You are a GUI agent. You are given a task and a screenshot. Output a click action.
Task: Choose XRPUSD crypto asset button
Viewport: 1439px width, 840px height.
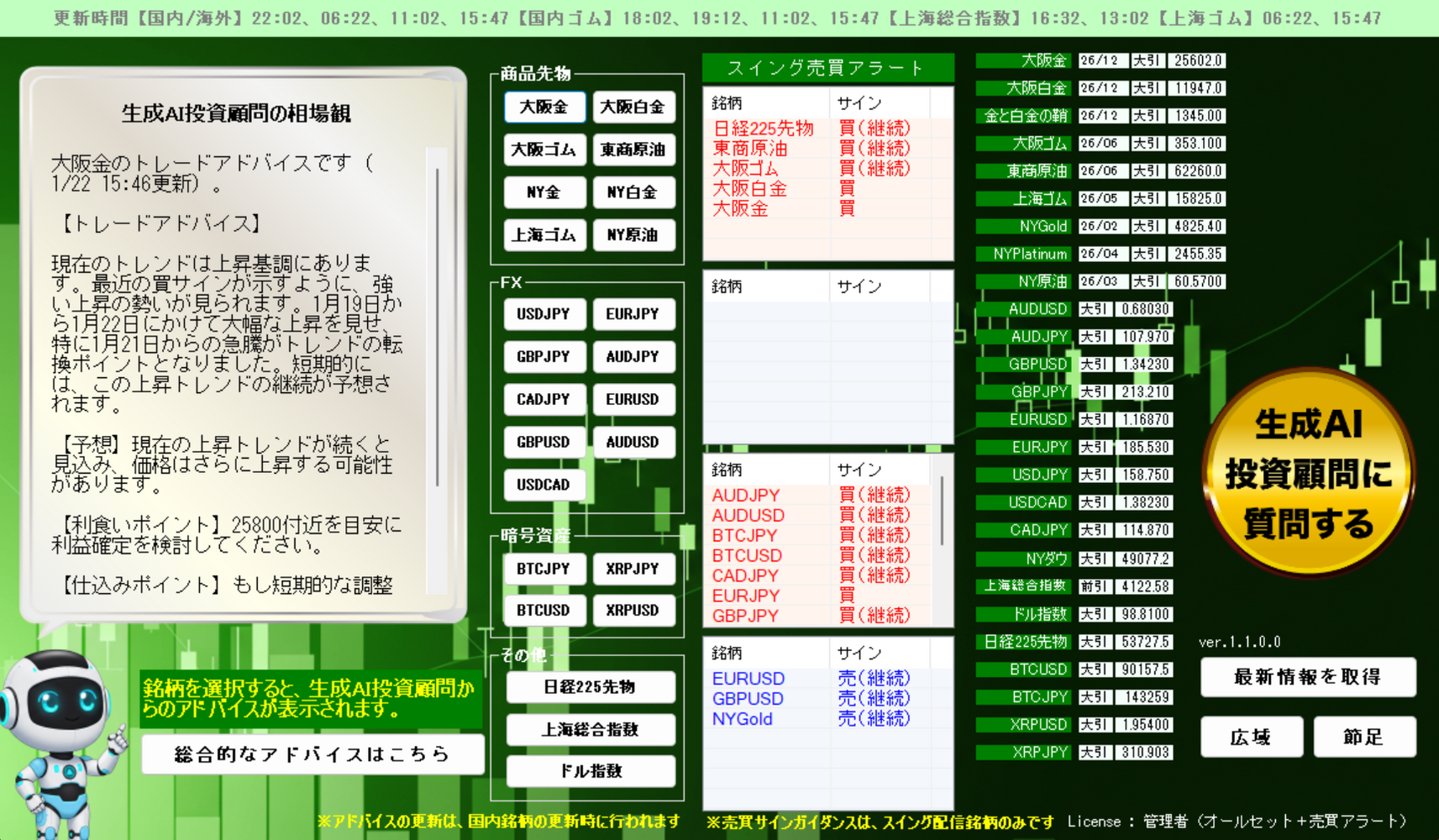[x=633, y=611]
